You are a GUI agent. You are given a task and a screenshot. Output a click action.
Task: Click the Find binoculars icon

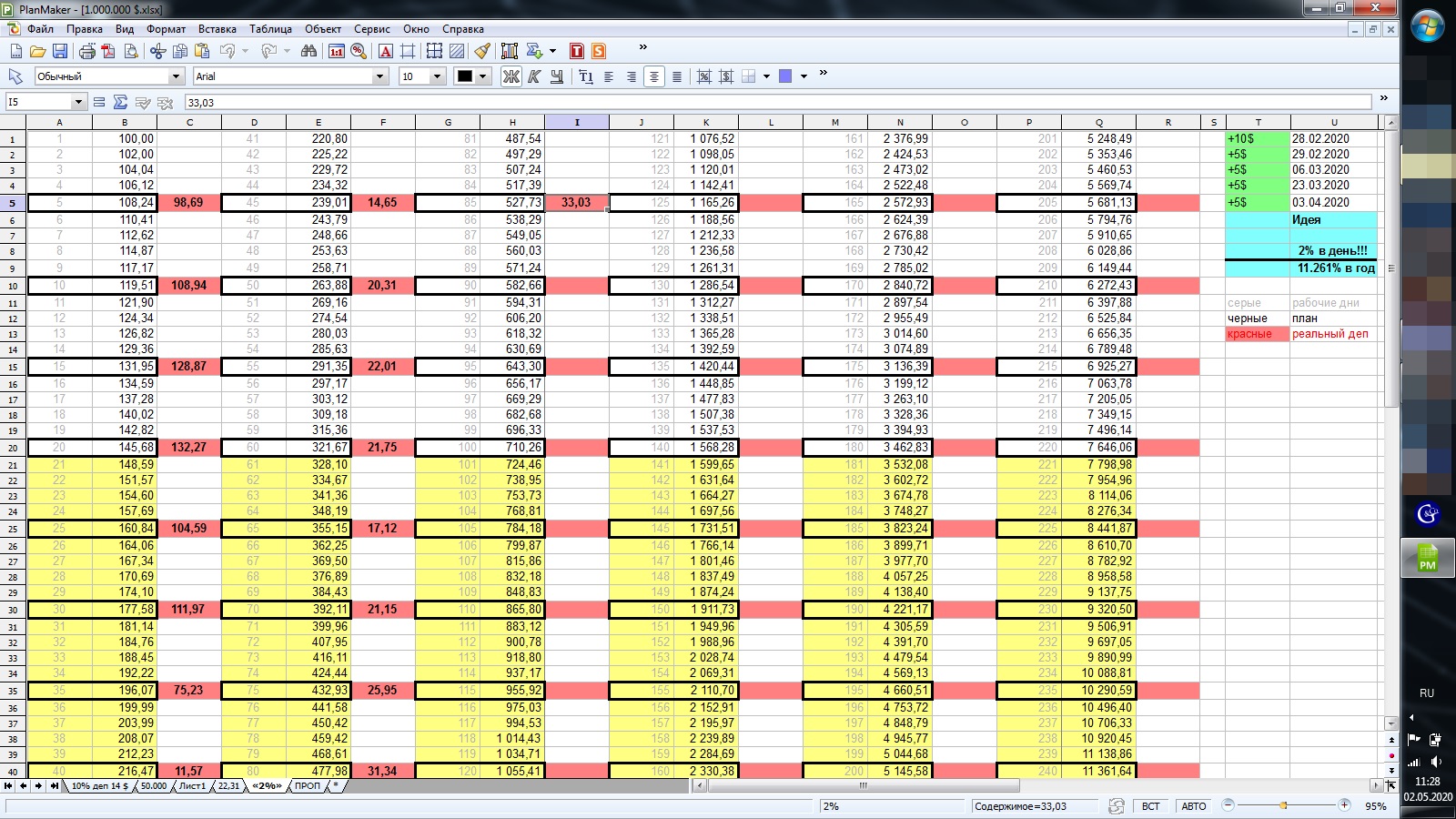click(308, 51)
